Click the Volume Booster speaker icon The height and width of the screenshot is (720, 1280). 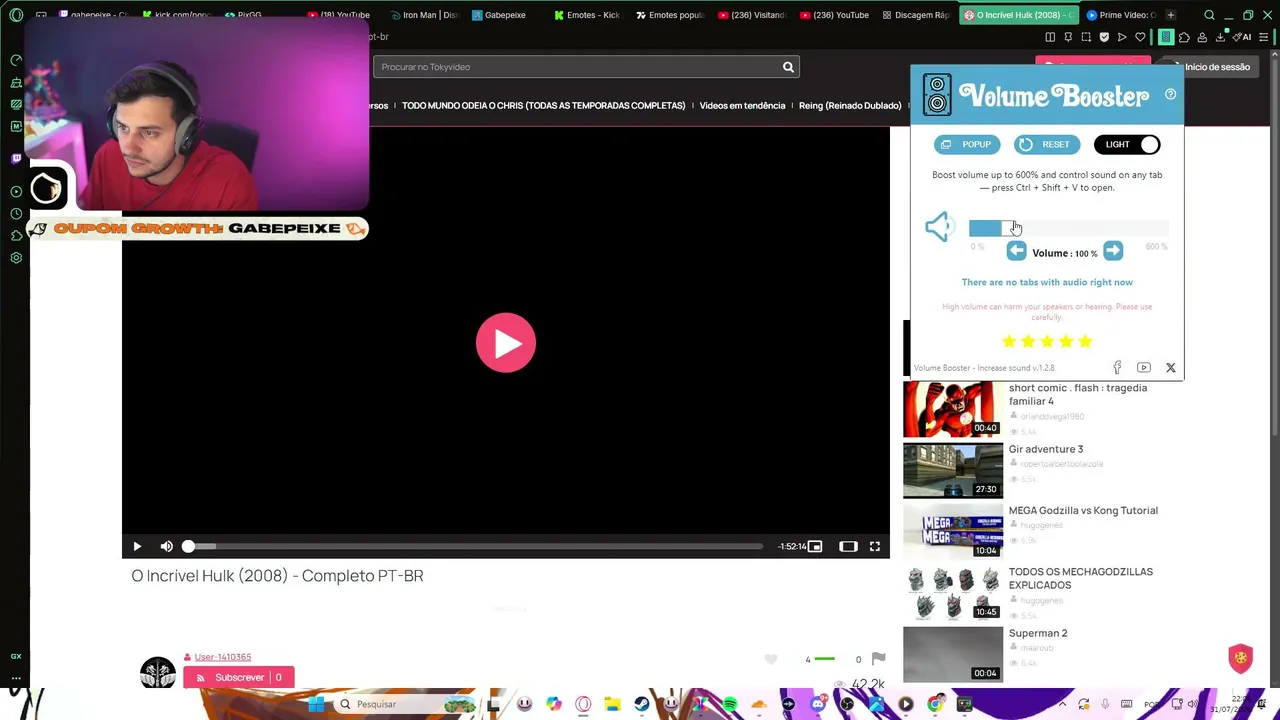[x=938, y=227]
